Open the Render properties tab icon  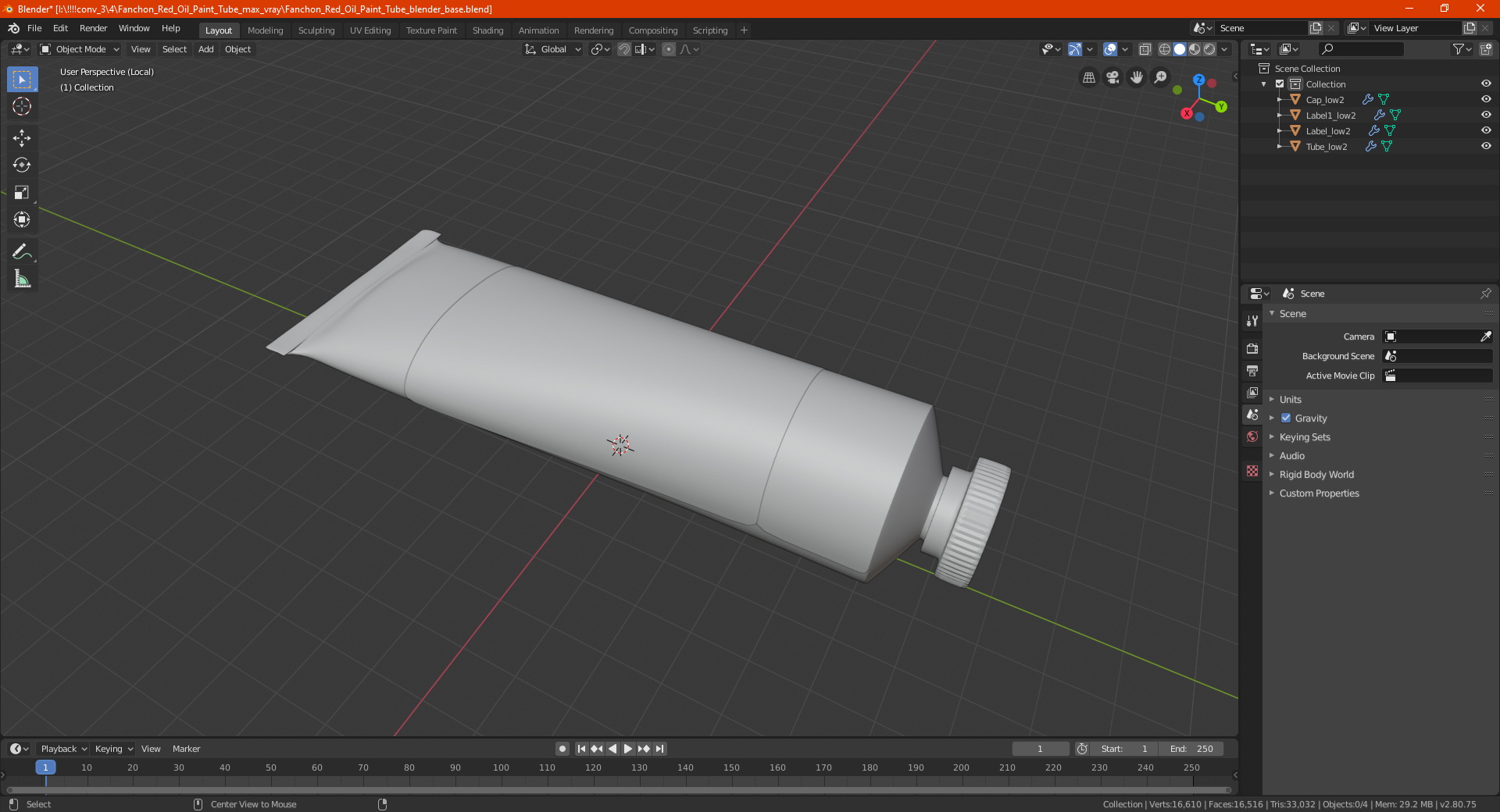1252,348
